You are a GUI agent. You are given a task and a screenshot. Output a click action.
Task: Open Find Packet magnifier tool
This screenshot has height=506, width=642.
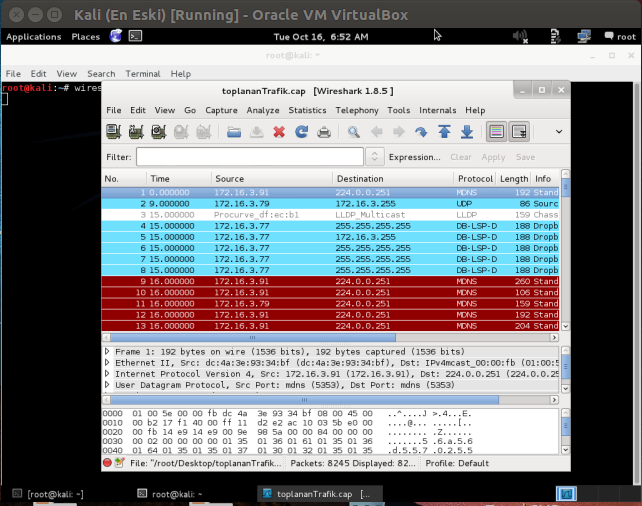click(x=354, y=132)
